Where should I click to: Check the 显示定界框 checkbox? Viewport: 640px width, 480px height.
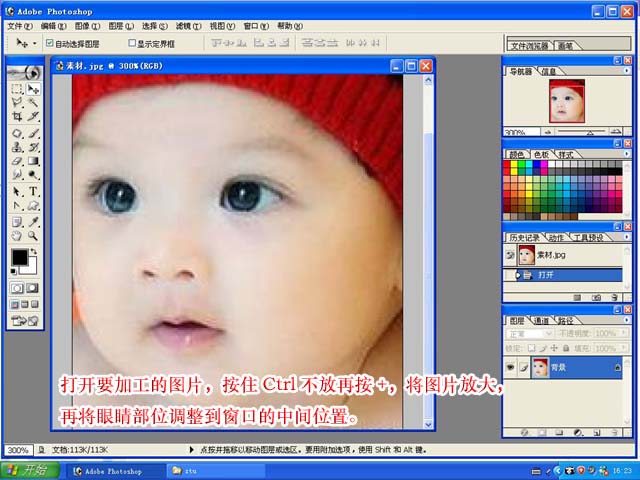point(132,43)
